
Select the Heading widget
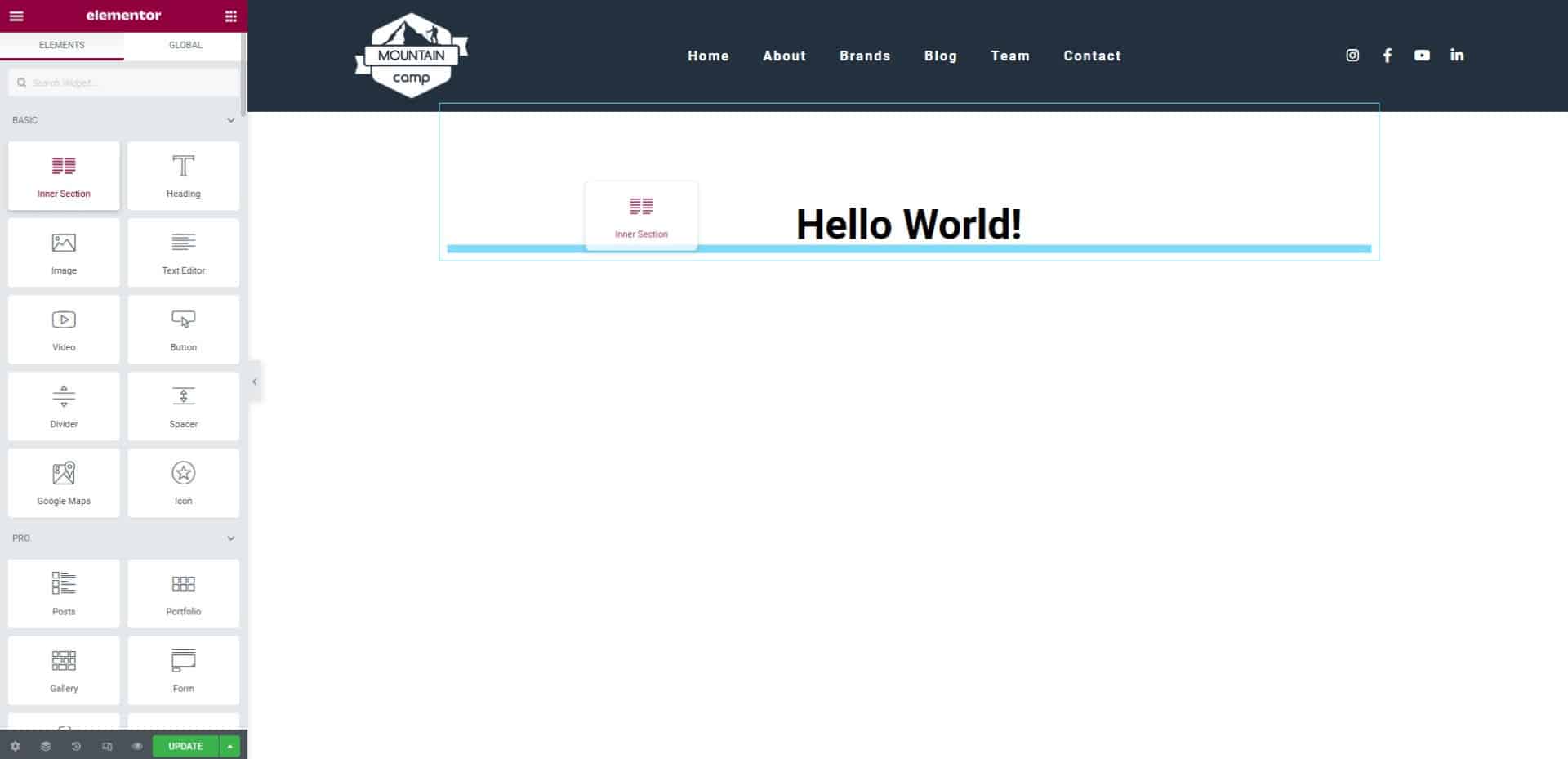point(183,176)
